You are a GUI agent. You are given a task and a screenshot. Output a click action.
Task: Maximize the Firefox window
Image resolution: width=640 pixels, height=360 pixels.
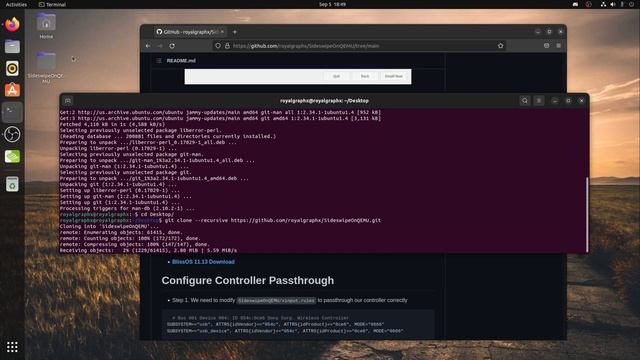tap(549, 32)
